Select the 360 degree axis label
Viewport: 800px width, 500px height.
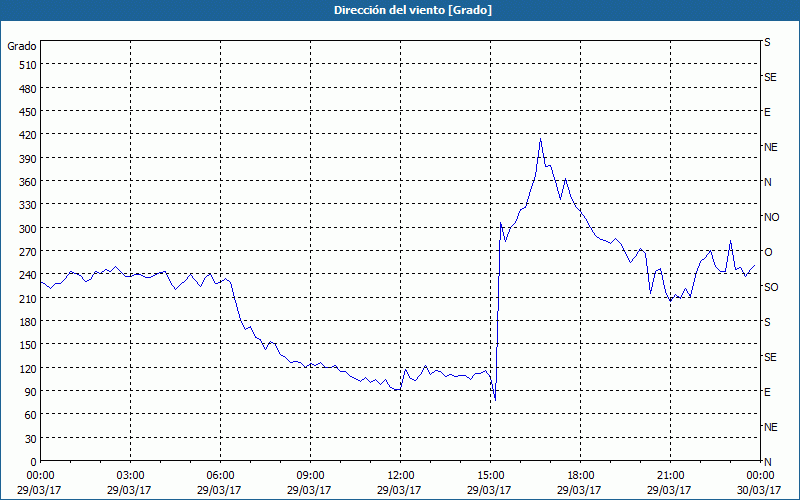(x=28, y=182)
